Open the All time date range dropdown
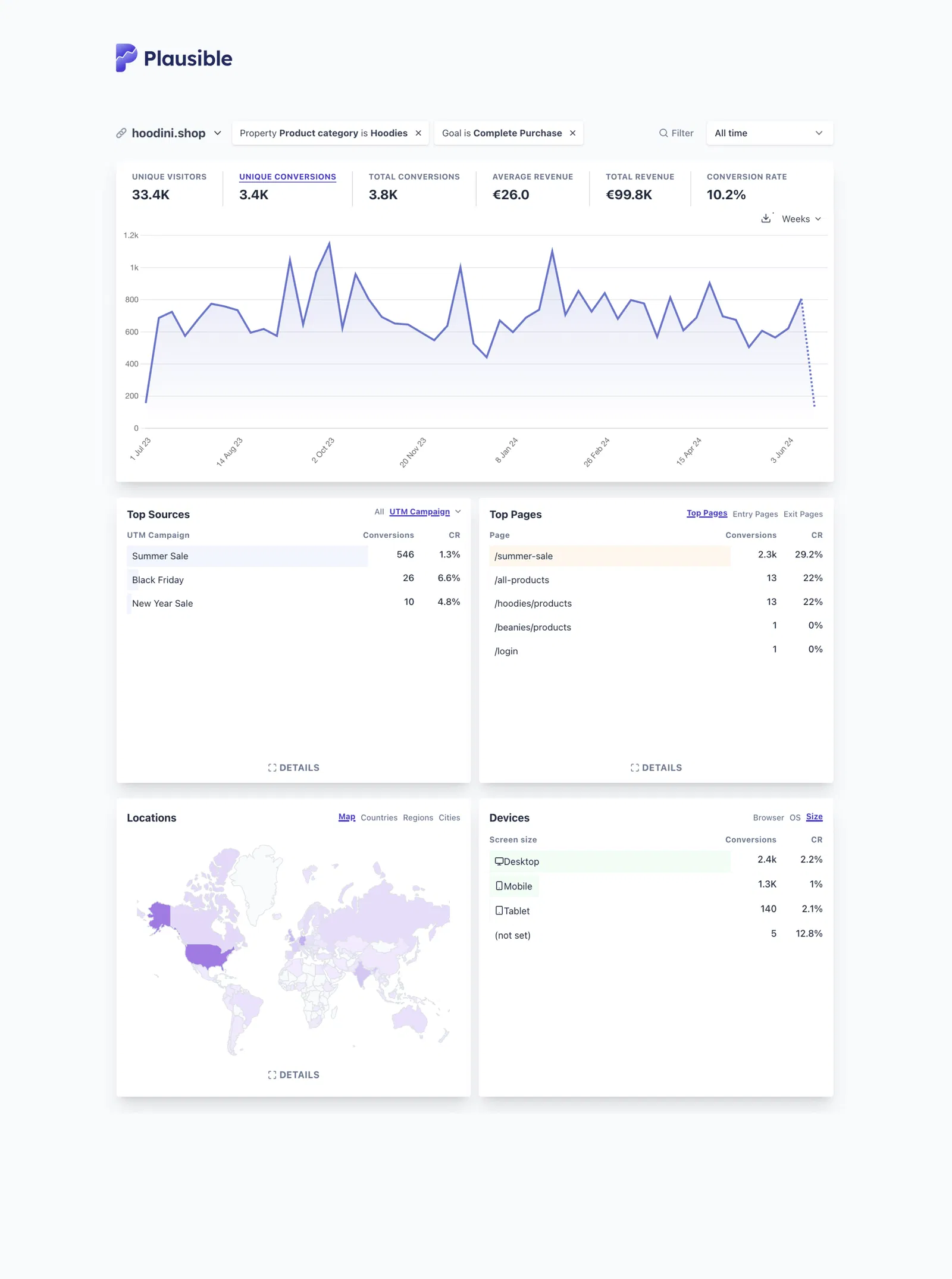This screenshot has width=952, height=1279. pyautogui.click(x=769, y=133)
